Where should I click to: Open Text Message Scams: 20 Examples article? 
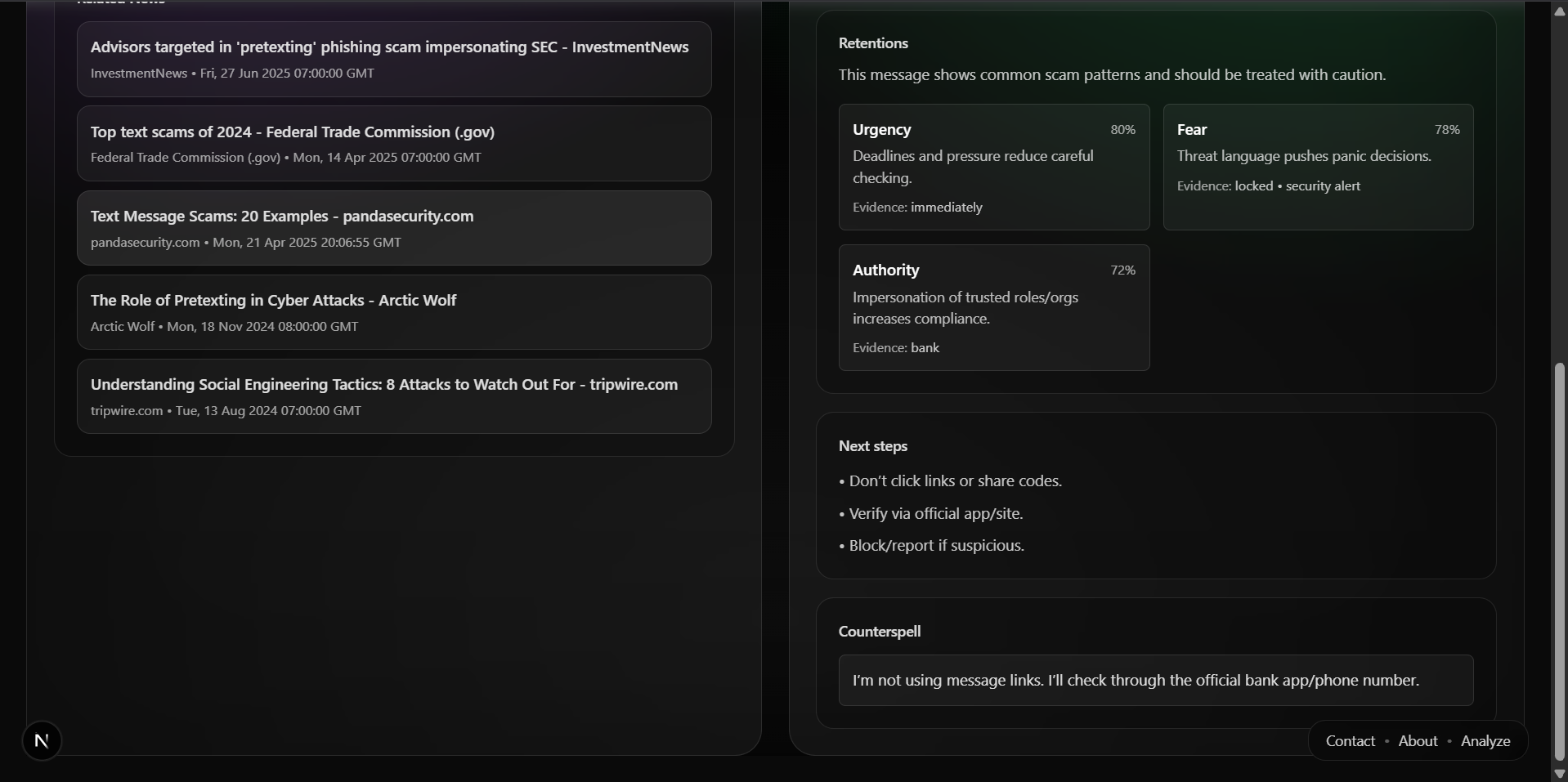pos(282,217)
